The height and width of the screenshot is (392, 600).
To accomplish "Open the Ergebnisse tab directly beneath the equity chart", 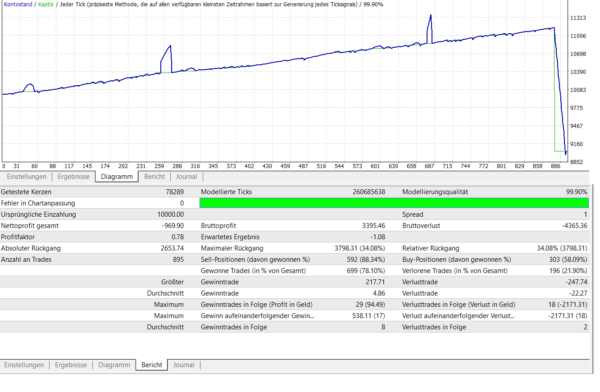I will pos(73,176).
